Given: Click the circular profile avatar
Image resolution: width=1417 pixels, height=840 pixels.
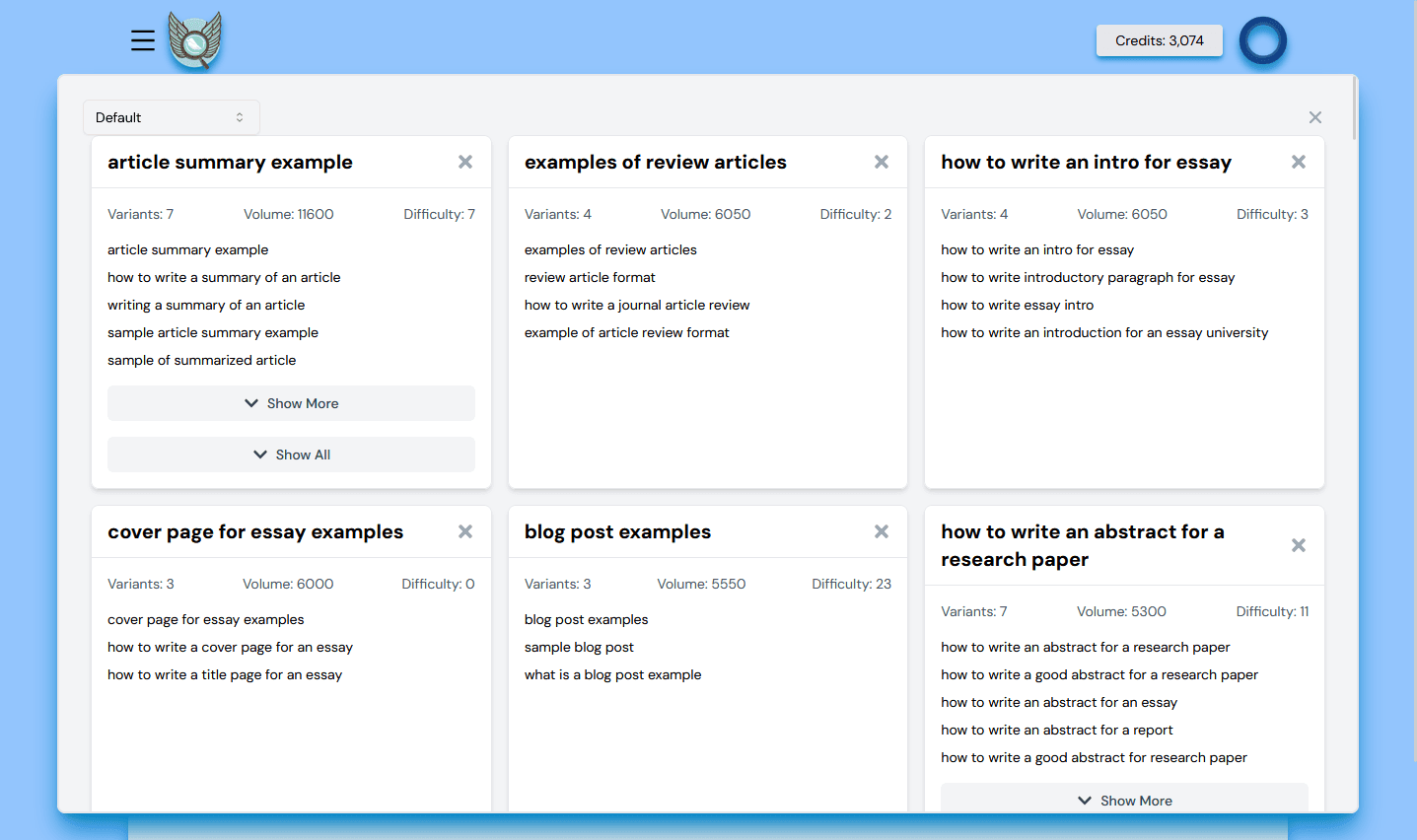Looking at the screenshot, I should 1262,40.
